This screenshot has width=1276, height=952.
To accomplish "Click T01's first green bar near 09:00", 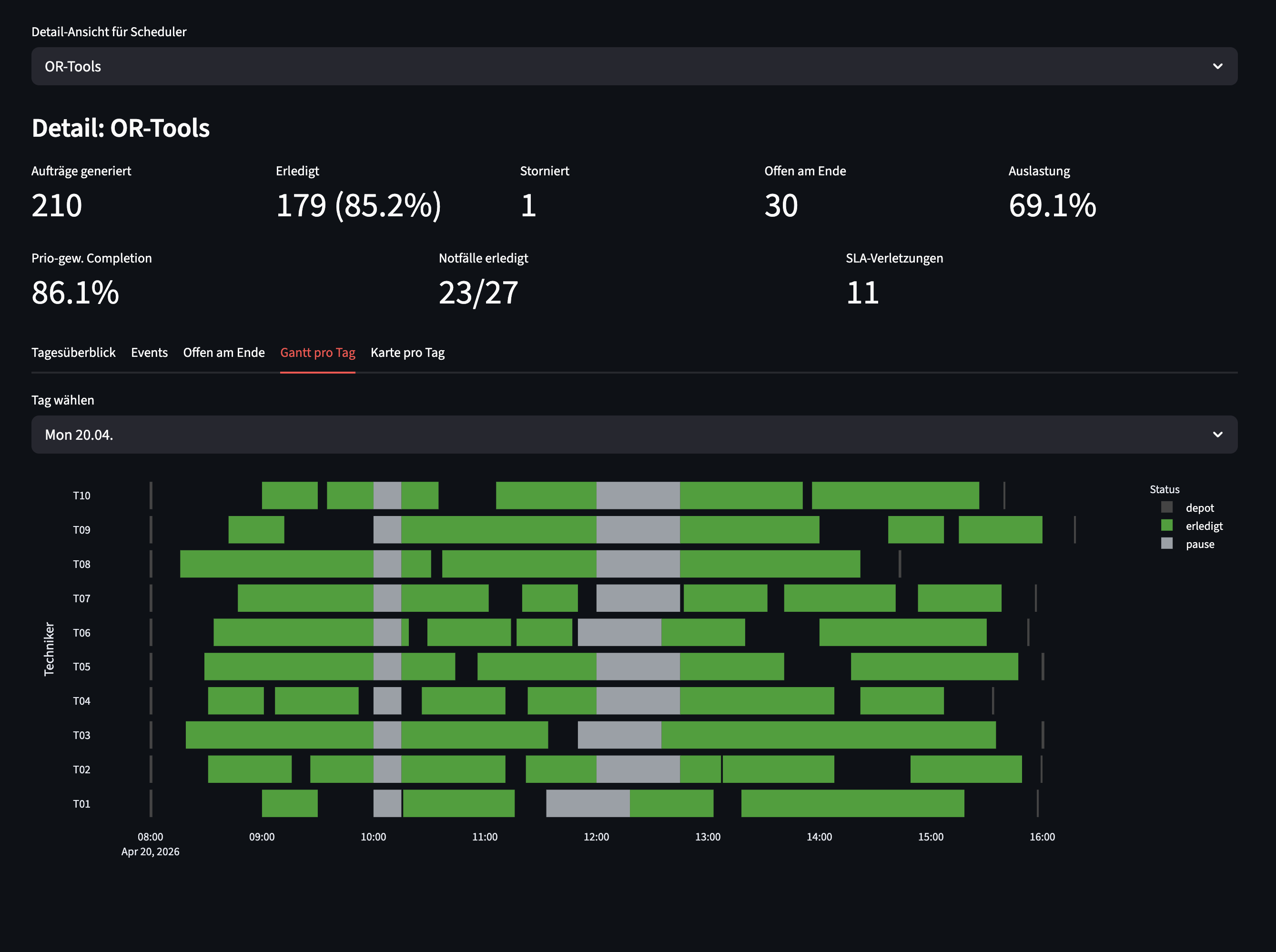I will click(289, 803).
